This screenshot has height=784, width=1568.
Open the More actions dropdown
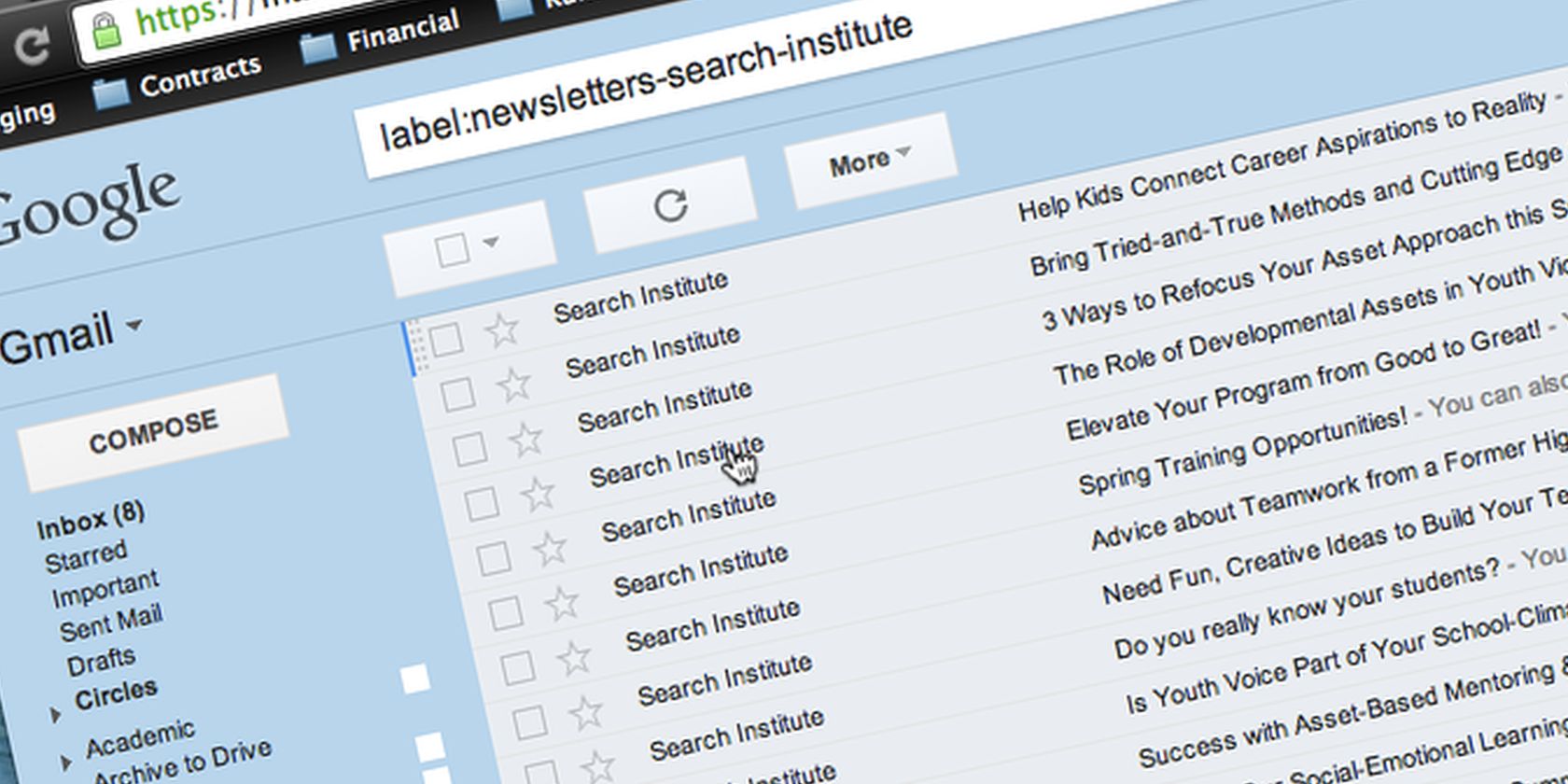pos(871,161)
